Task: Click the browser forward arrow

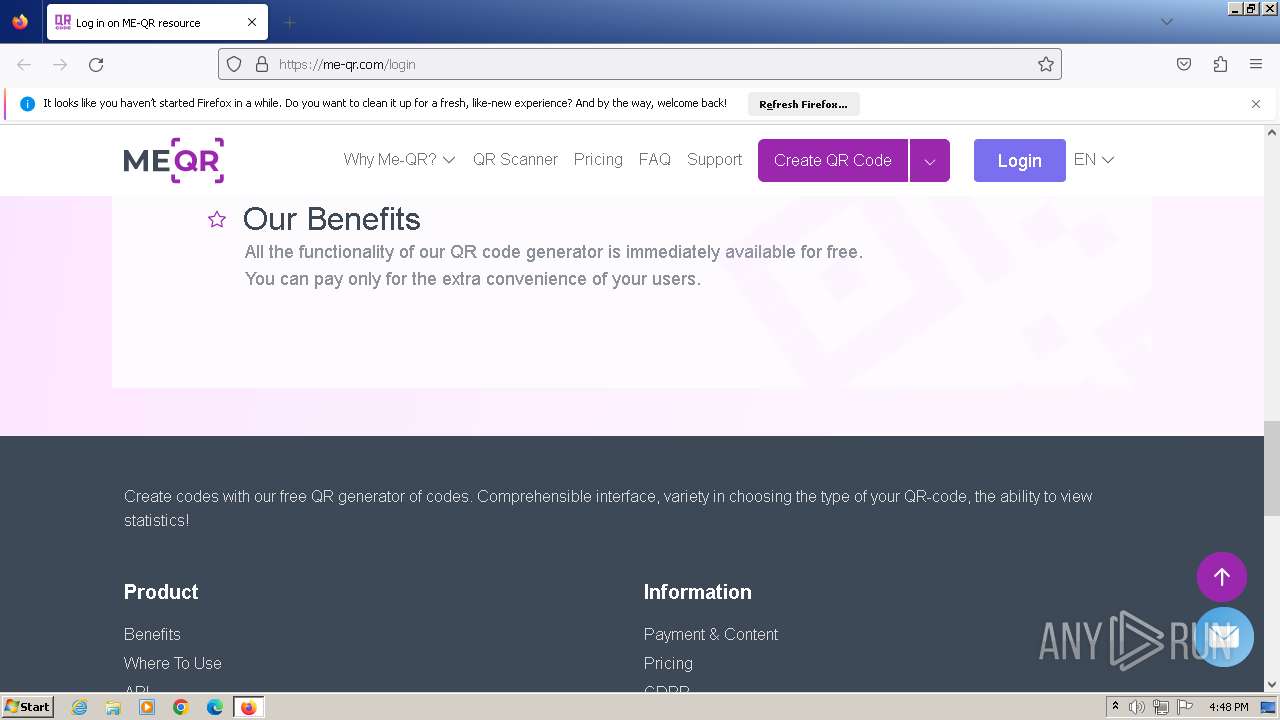Action: point(60,64)
